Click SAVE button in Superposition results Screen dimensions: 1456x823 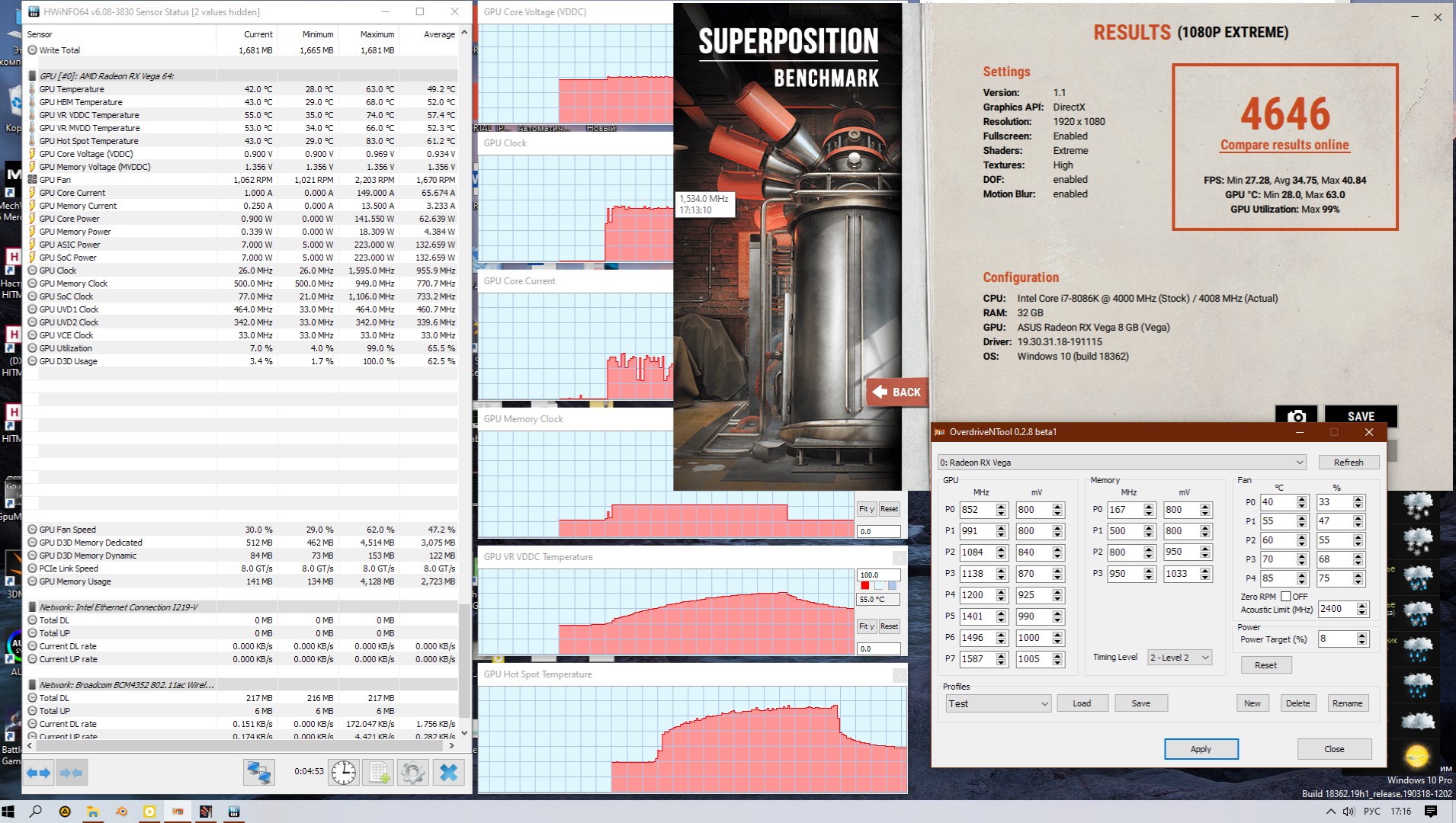point(1361,416)
